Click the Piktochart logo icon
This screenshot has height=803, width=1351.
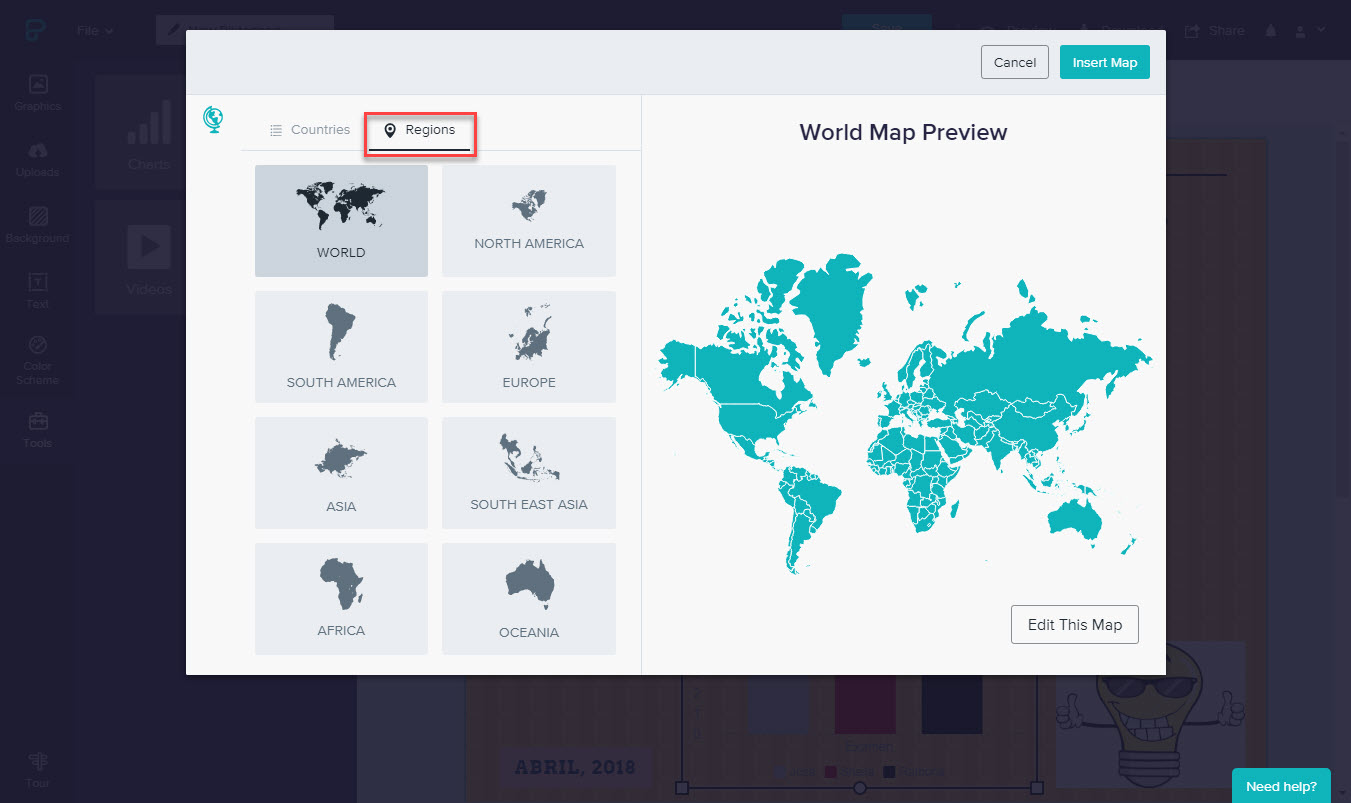click(38, 30)
